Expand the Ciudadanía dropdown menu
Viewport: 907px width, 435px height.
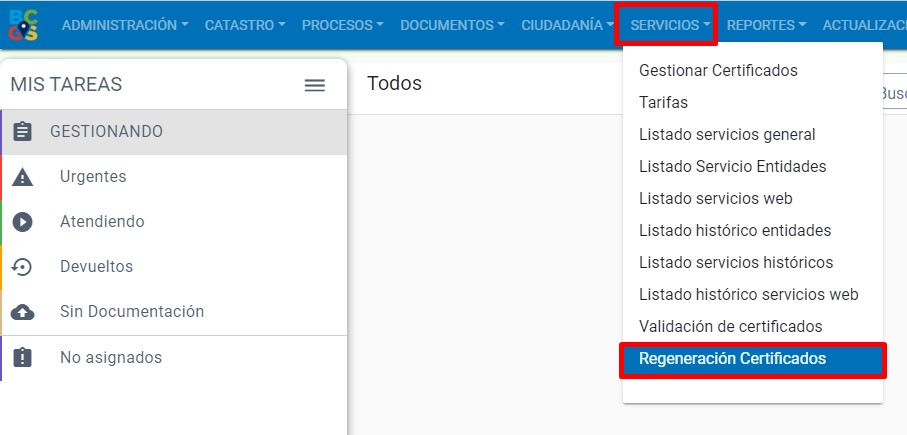[x=568, y=25]
